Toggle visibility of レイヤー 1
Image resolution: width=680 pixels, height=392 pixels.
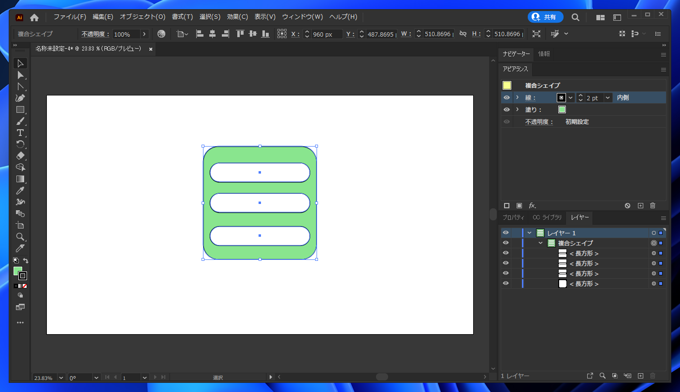506,233
